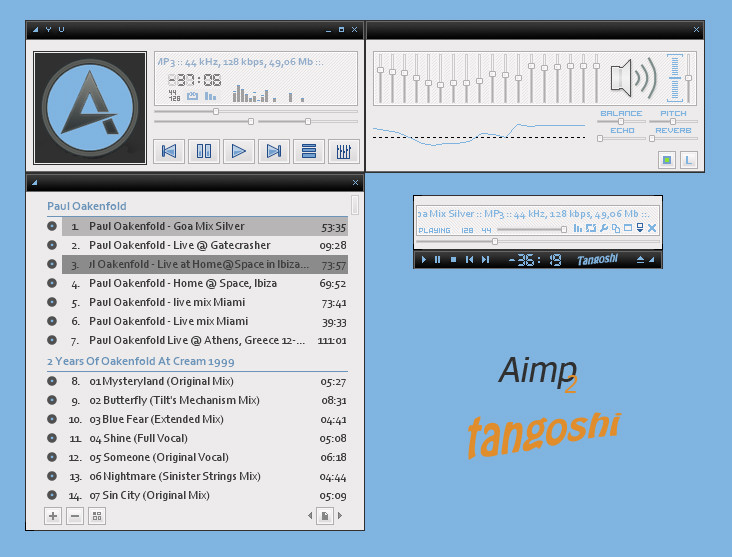Viewport: 732px width, 557px height.
Task: Adjust the REVERB slider in equalizer window
Action: (673, 138)
